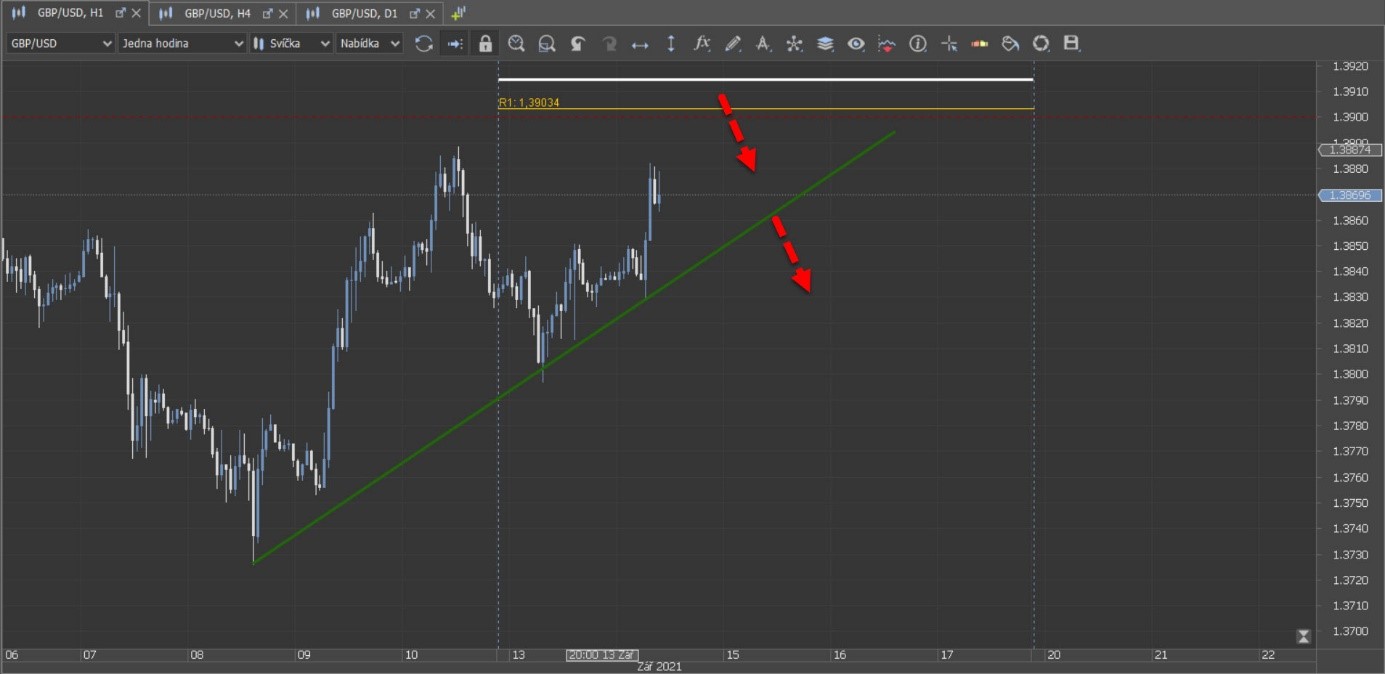Select the green ascending trend line
1385x674 pixels.
574,347
